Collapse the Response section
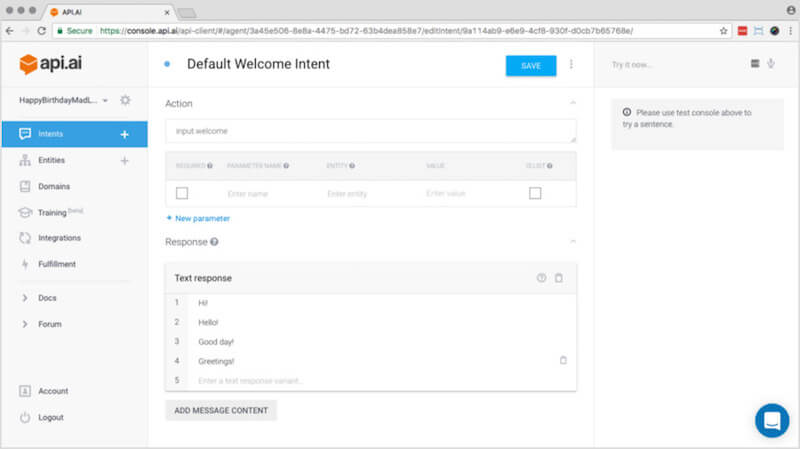Viewport: 800px width, 449px height. [572, 241]
